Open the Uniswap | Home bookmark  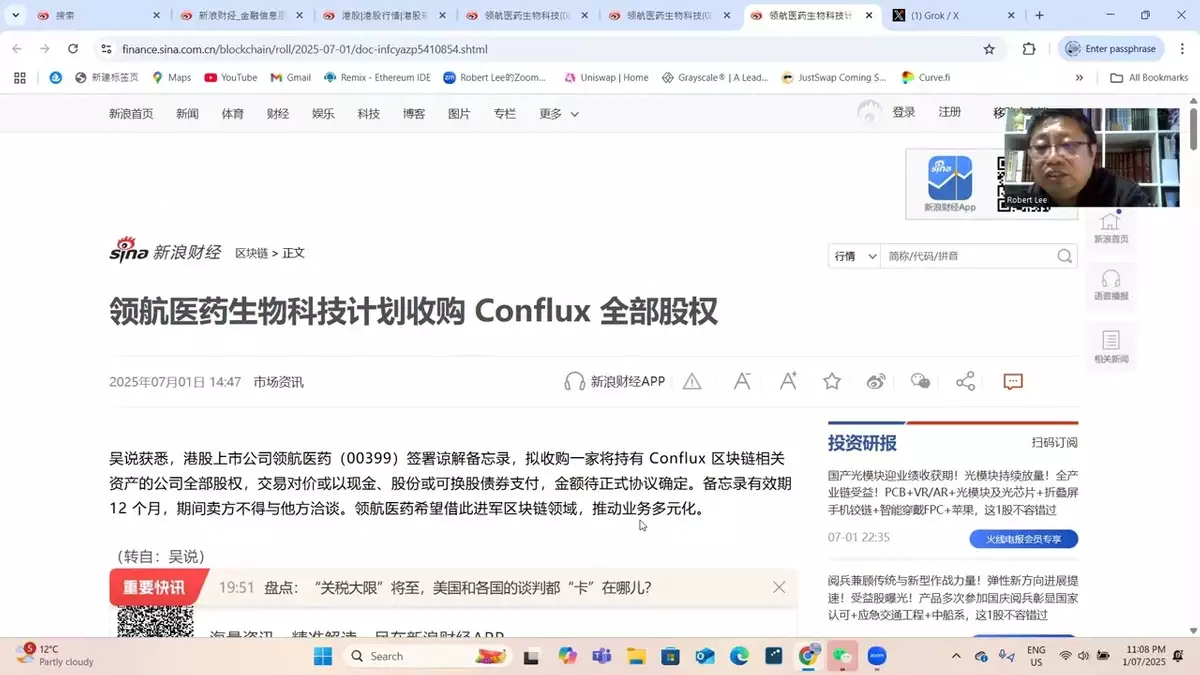click(606, 77)
